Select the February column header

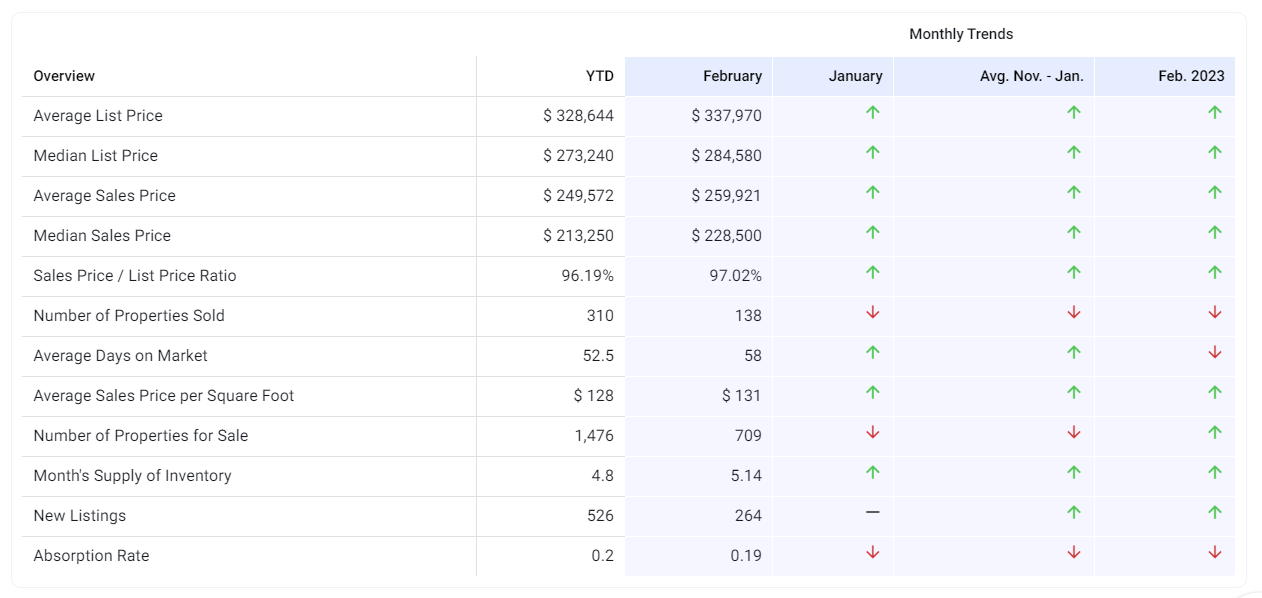pos(731,76)
